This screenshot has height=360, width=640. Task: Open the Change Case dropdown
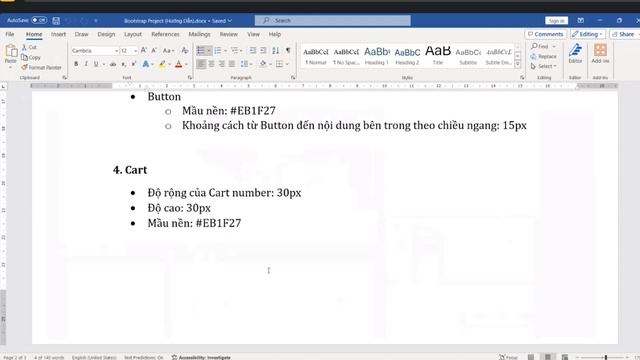tap(168, 50)
